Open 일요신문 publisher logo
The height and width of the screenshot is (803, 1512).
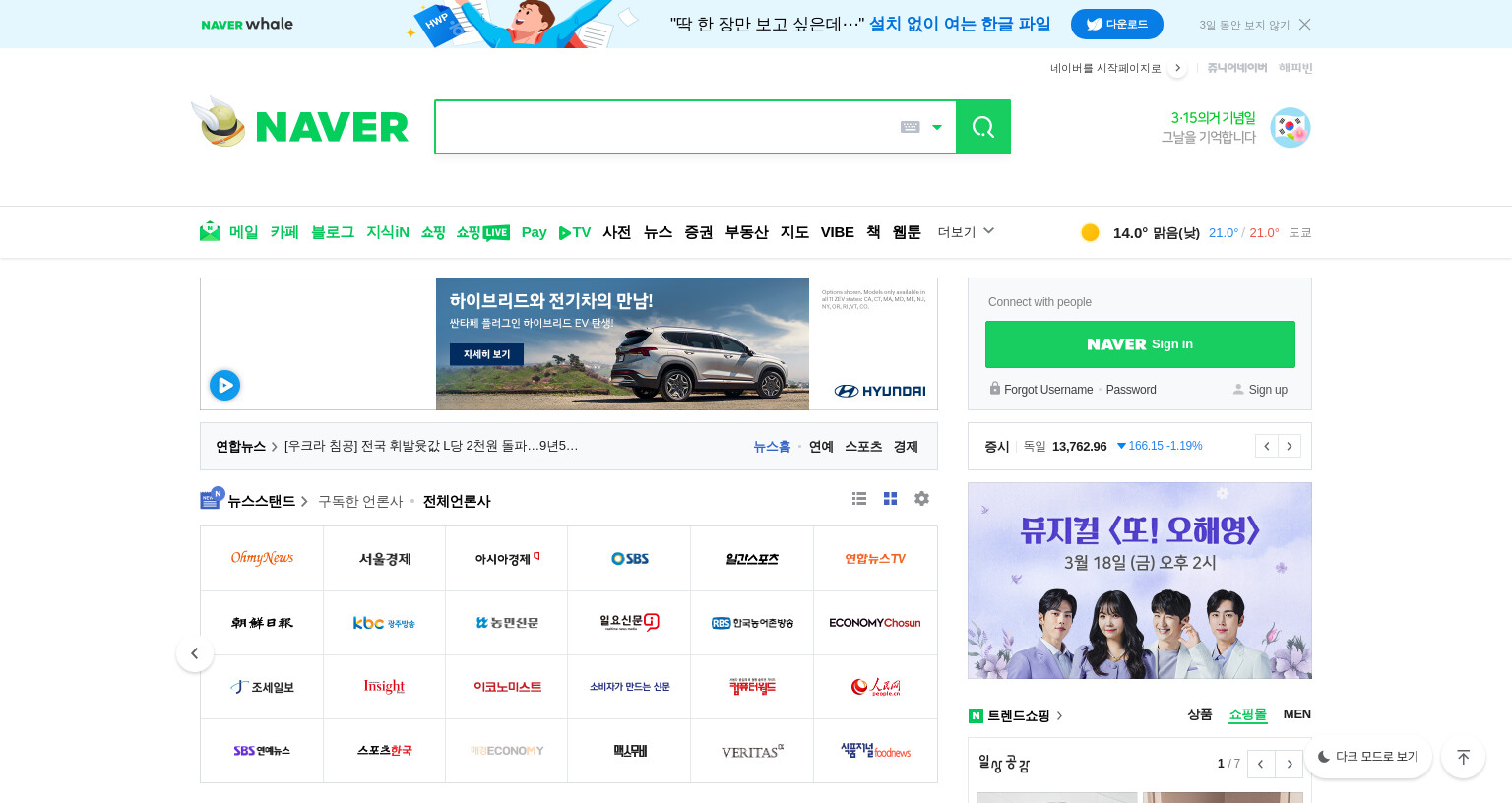click(629, 623)
